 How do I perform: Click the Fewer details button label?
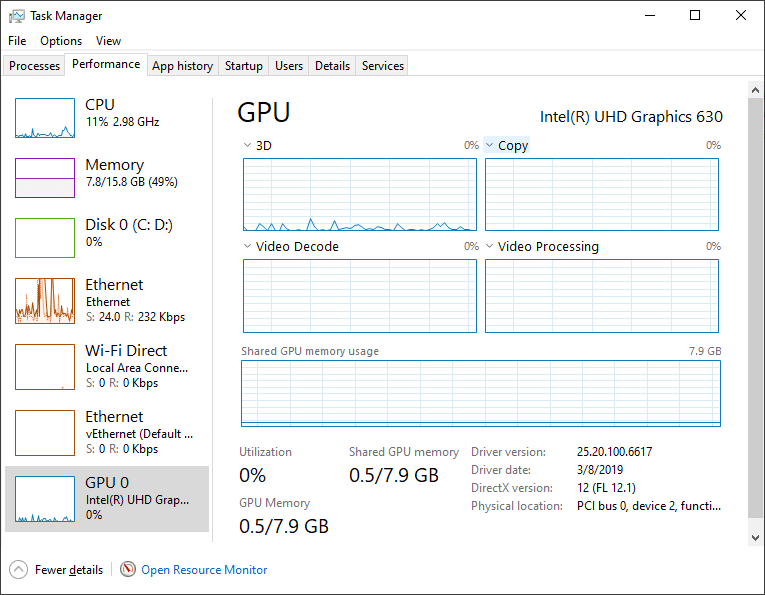click(x=69, y=570)
